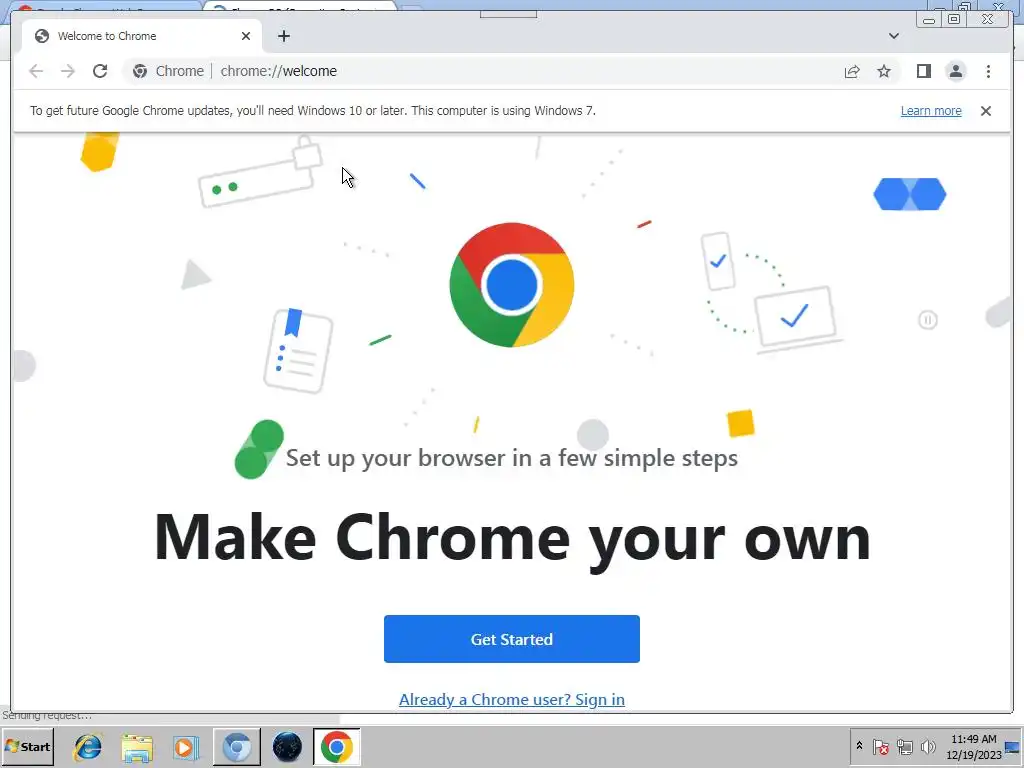
Task: Restore down the Chrome window
Action: 953,20
